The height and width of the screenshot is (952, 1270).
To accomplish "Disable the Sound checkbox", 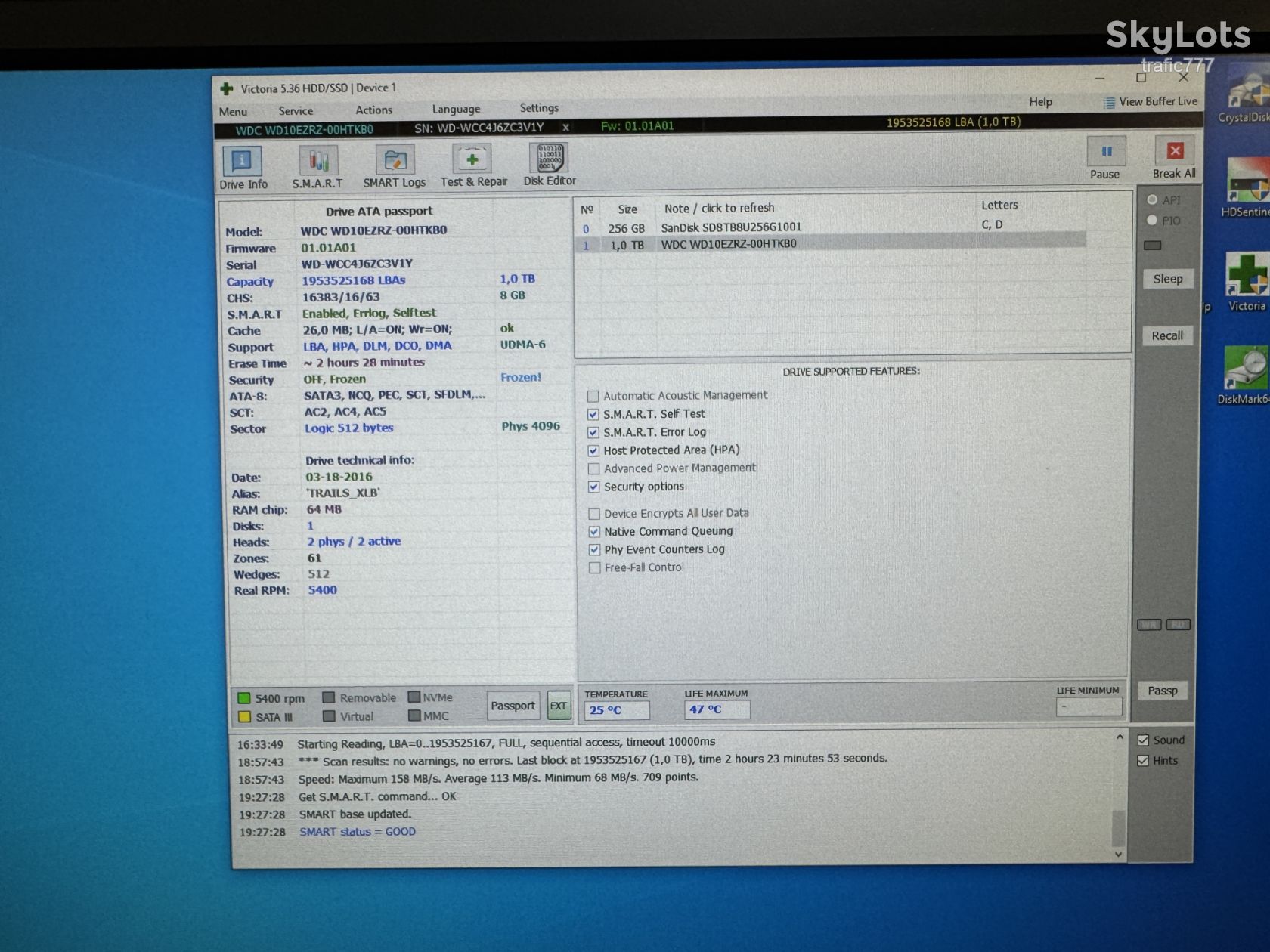I will pos(1143,740).
